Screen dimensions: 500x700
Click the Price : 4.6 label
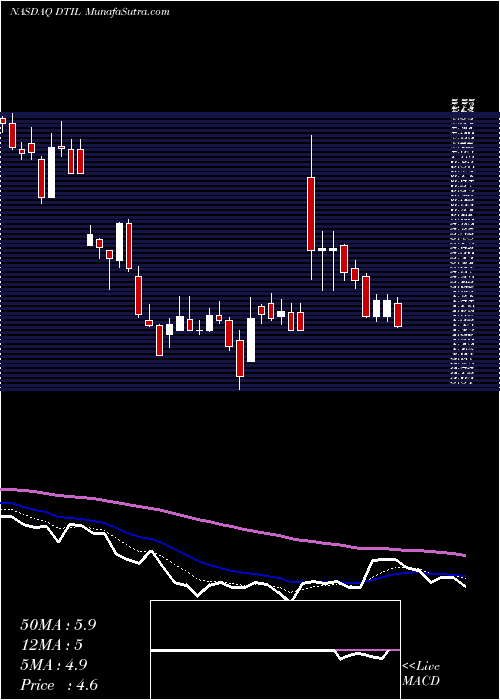[59, 685]
